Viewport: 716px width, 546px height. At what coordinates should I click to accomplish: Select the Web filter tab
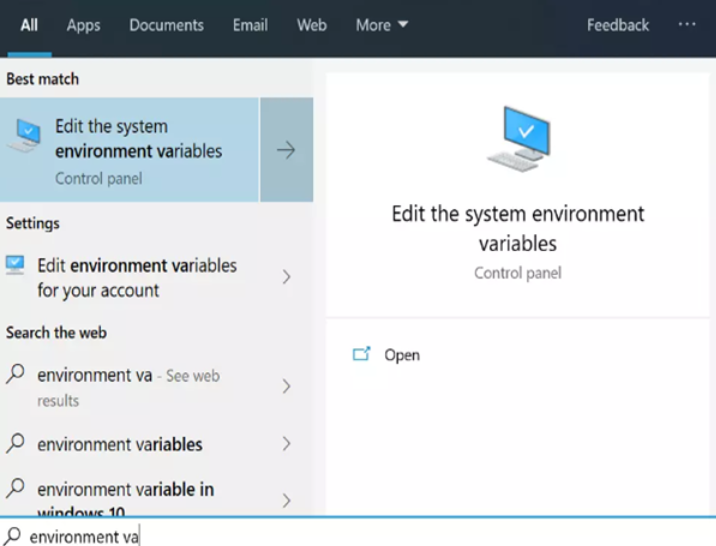click(x=312, y=25)
